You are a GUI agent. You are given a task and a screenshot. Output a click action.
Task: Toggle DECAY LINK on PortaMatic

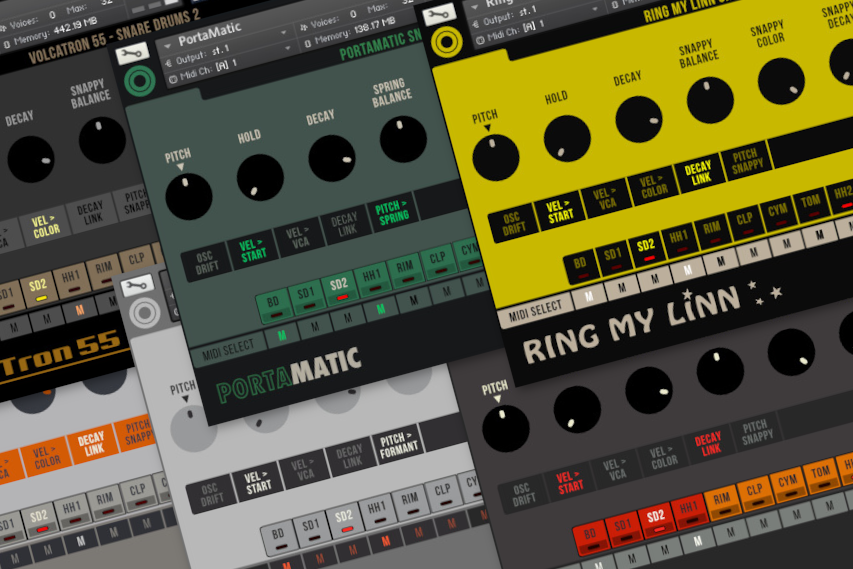345,226
